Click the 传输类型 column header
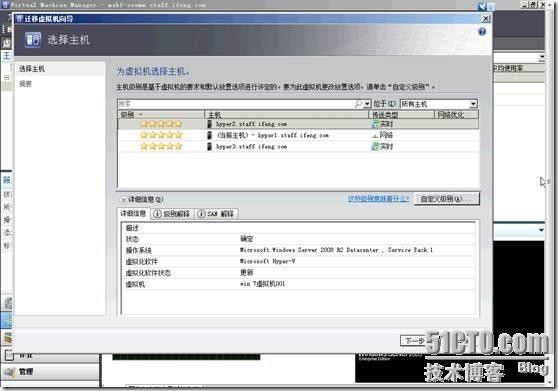Screen dimensions: 558x391 401,115
